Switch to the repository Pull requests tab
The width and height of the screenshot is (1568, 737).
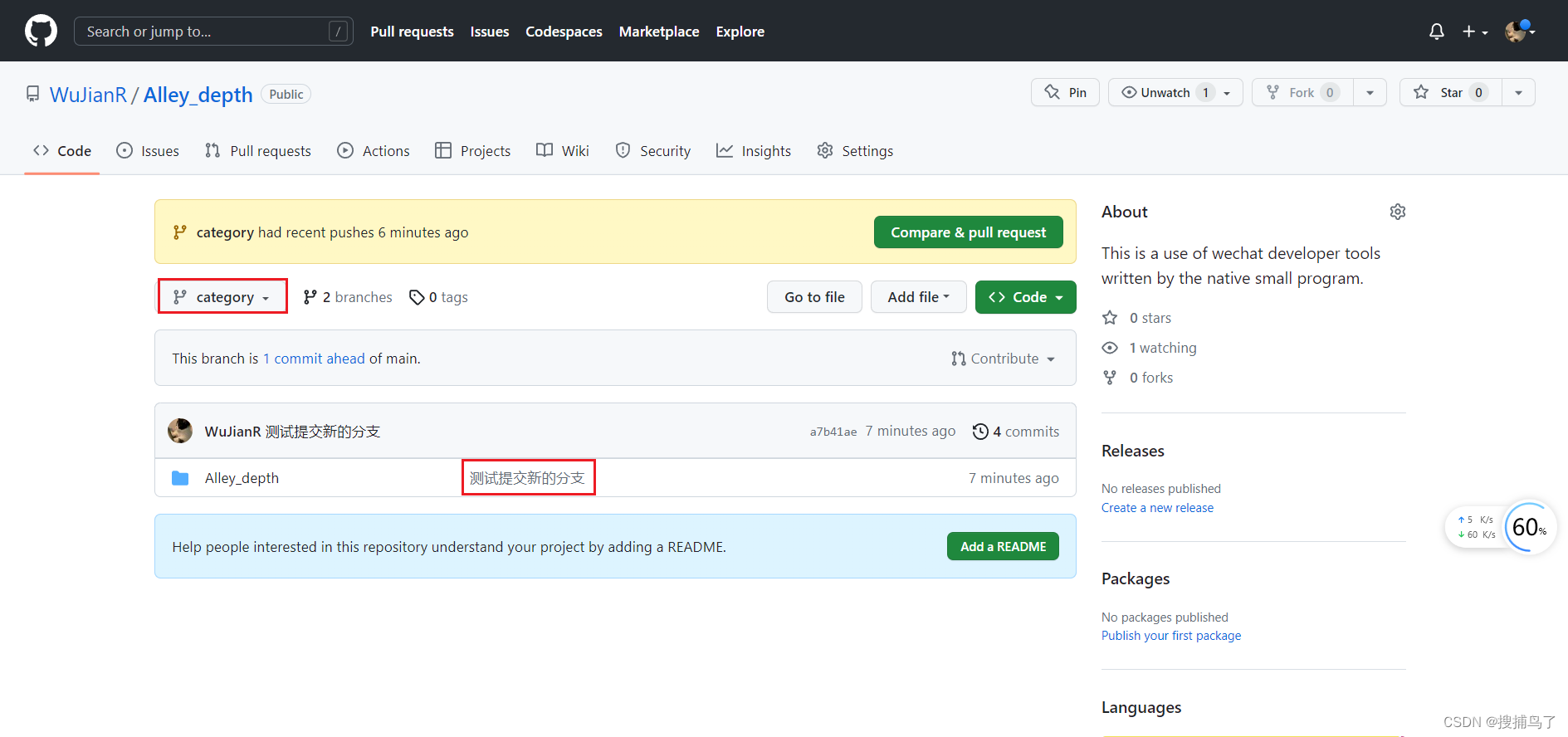(258, 151)
